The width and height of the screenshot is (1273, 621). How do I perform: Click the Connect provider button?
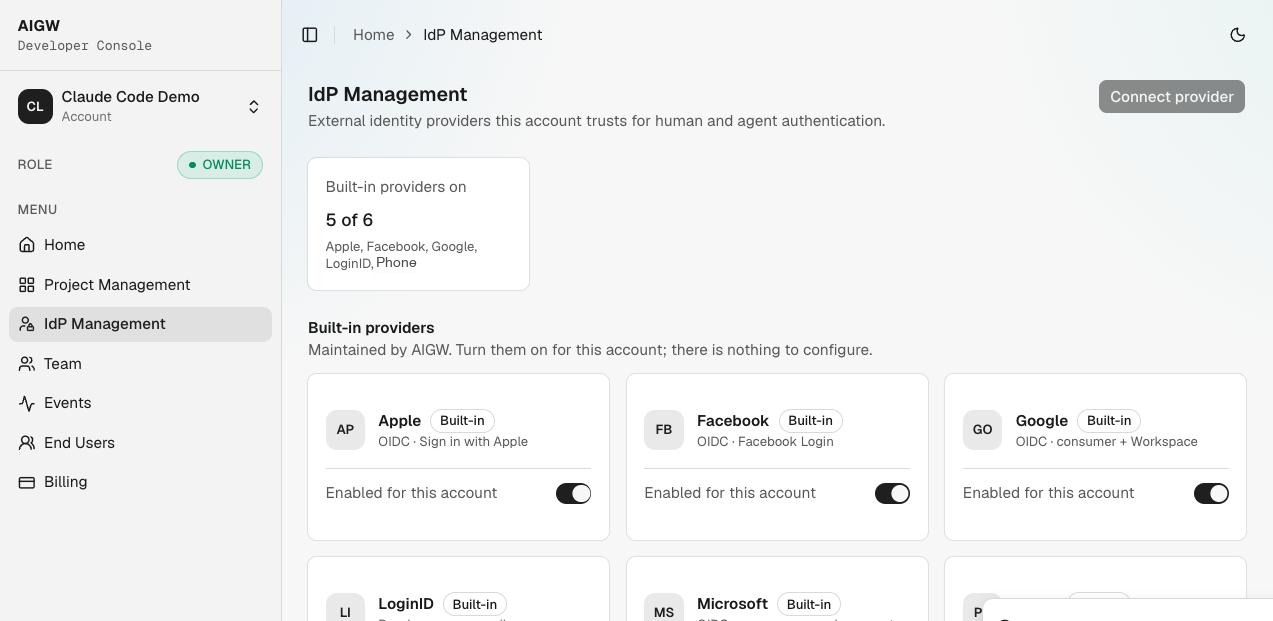(1171, 97)
